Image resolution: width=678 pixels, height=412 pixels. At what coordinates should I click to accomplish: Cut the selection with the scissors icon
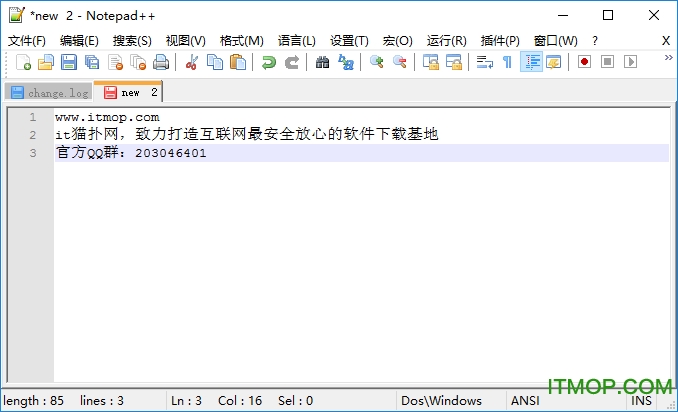[192, 62]
